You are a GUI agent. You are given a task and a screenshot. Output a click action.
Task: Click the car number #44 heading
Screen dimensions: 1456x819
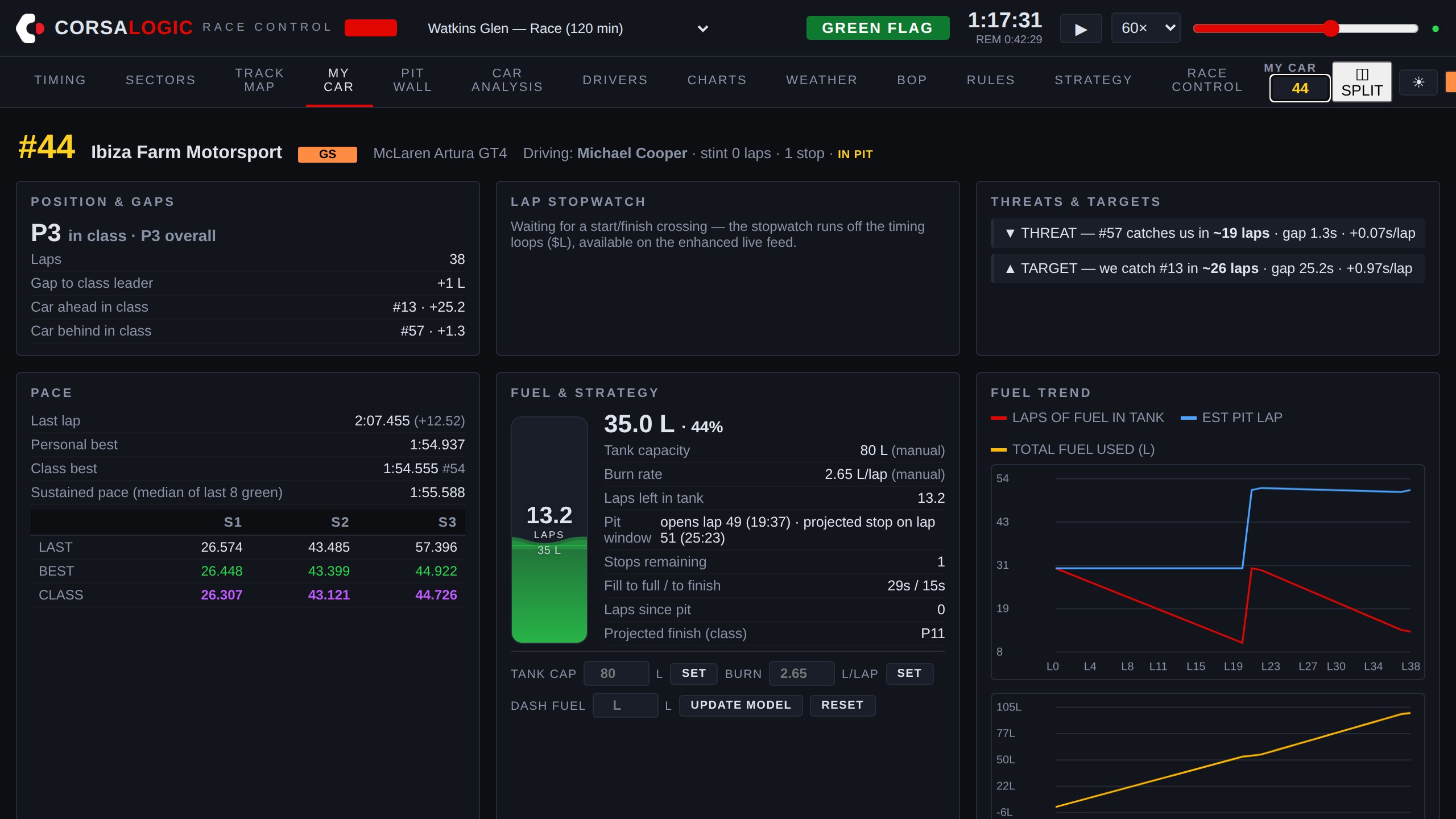(47, 147)
